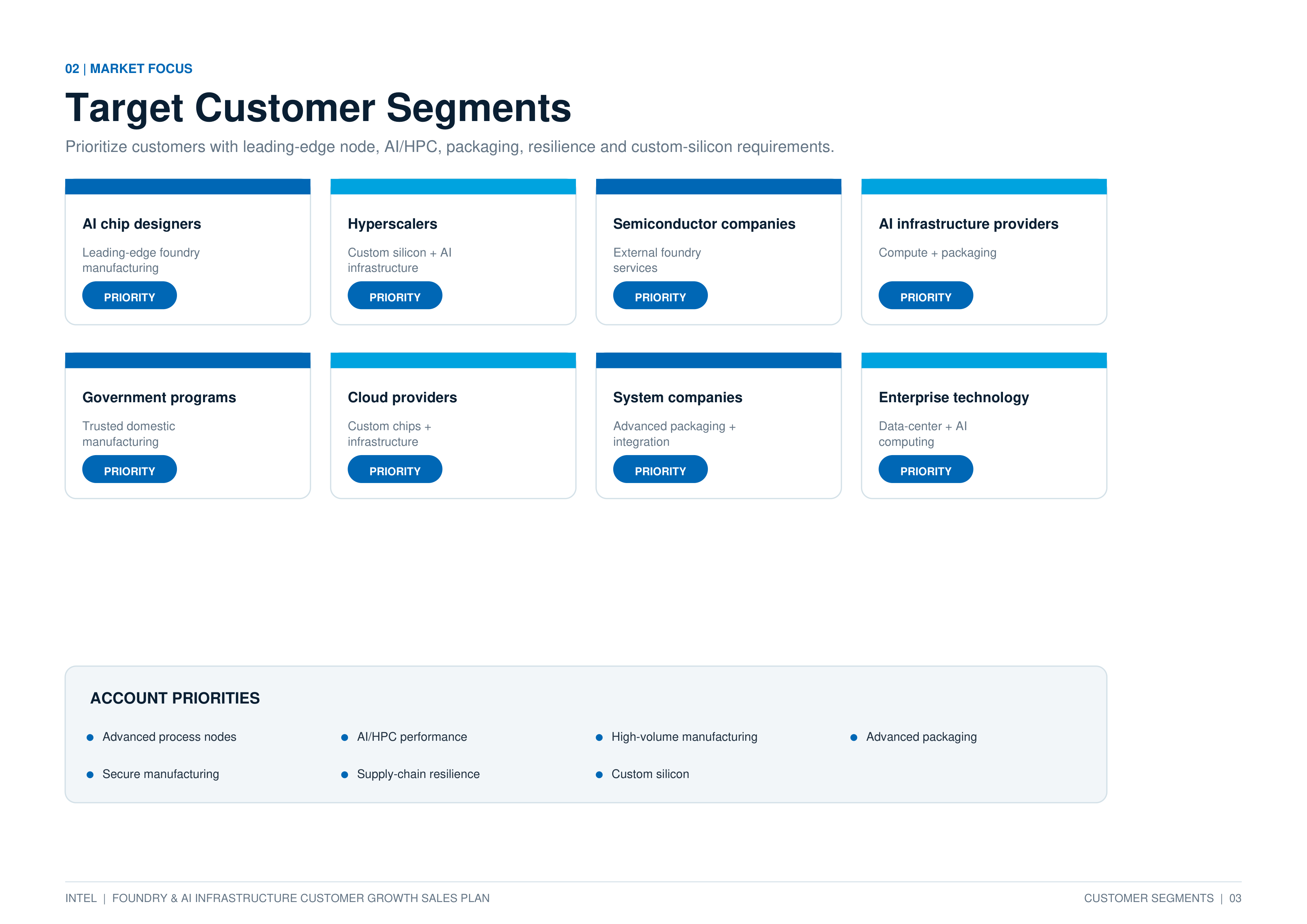The height and width of the screenshot is (924, 1307).
Task: Click the 'ACCOUNT PRIORITIES' heading
Action: coord(175,698)
